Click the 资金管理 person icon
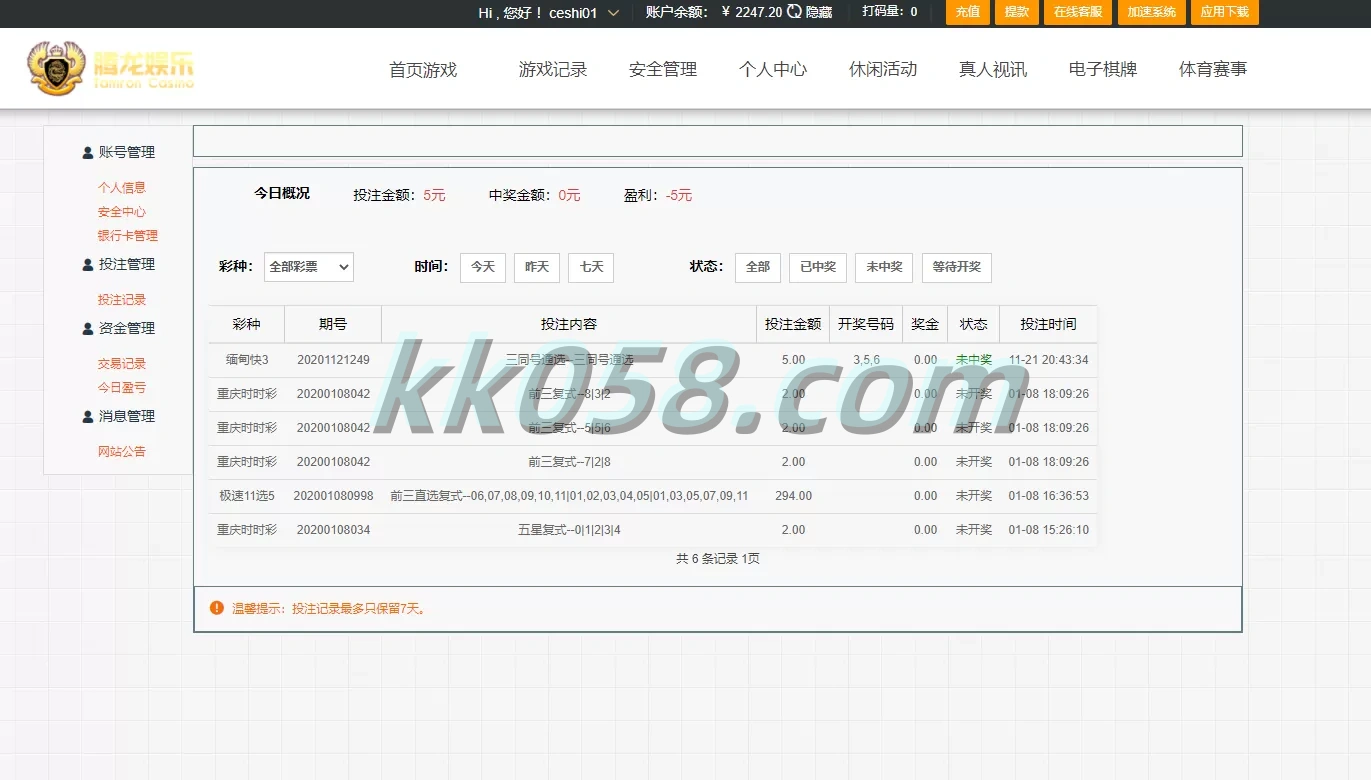Screen dimensions: 1371x780 (88, 329)
